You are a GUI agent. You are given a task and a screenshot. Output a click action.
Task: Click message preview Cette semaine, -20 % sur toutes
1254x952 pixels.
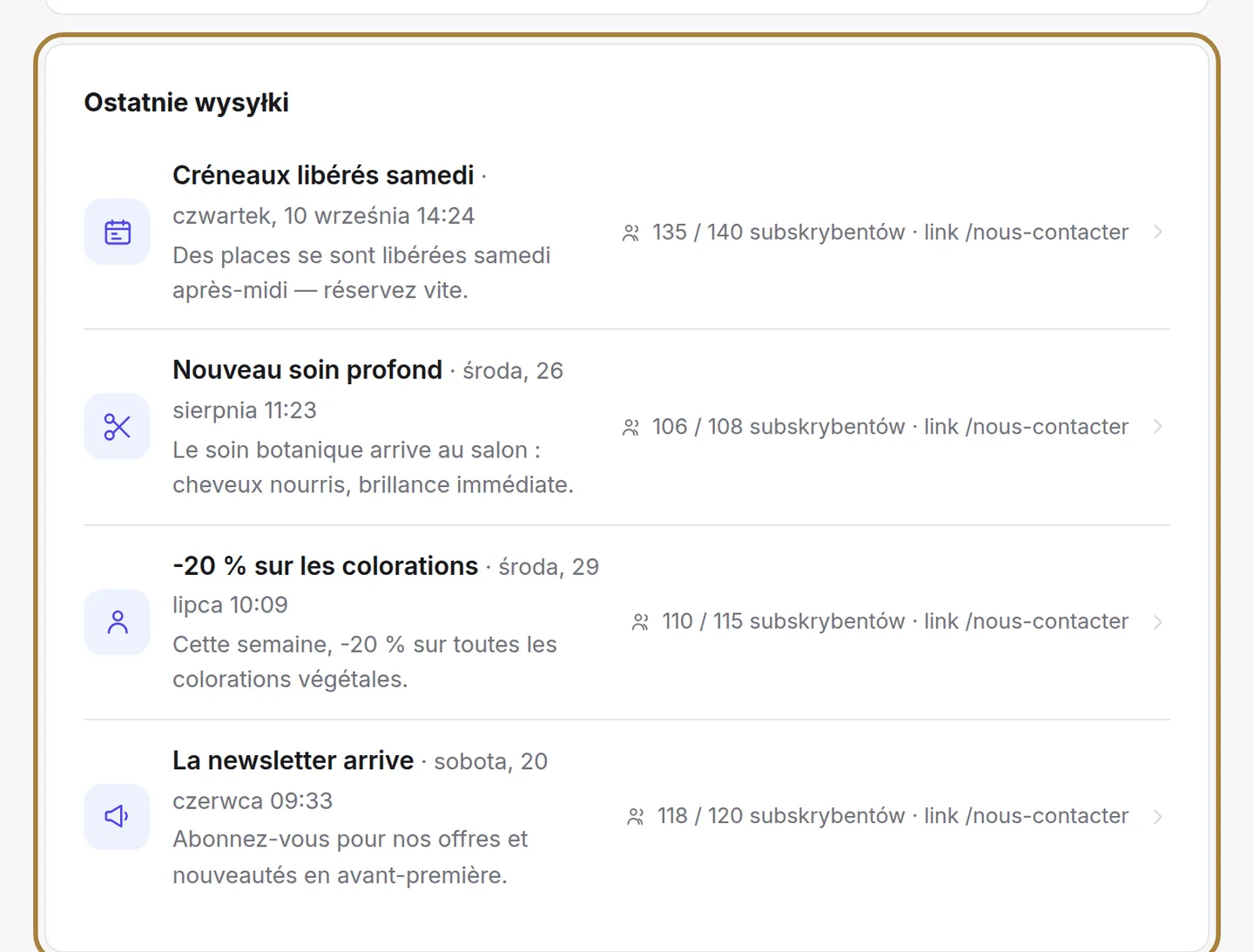365,662
